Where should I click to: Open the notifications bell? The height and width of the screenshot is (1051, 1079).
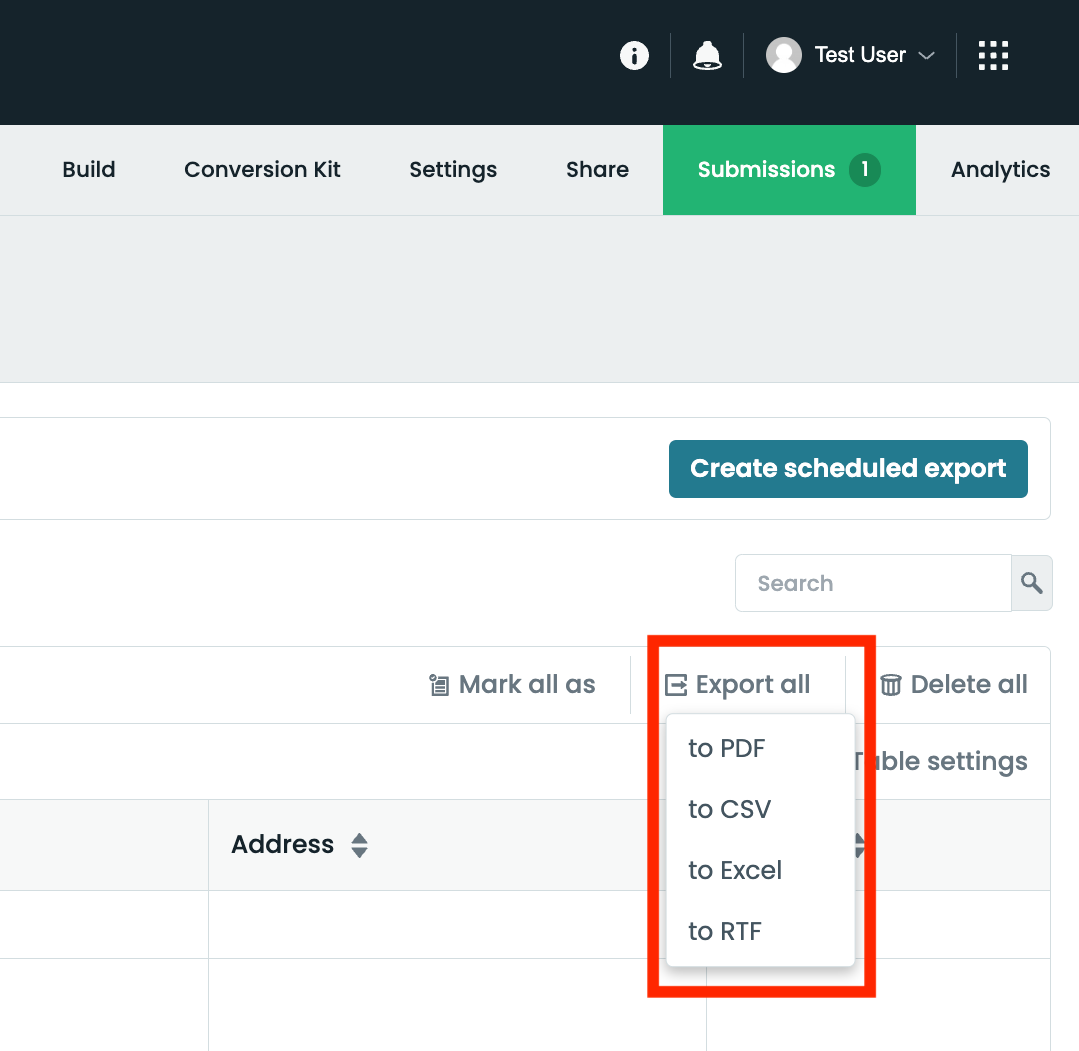pyautogui.click(x=707, y=55)
